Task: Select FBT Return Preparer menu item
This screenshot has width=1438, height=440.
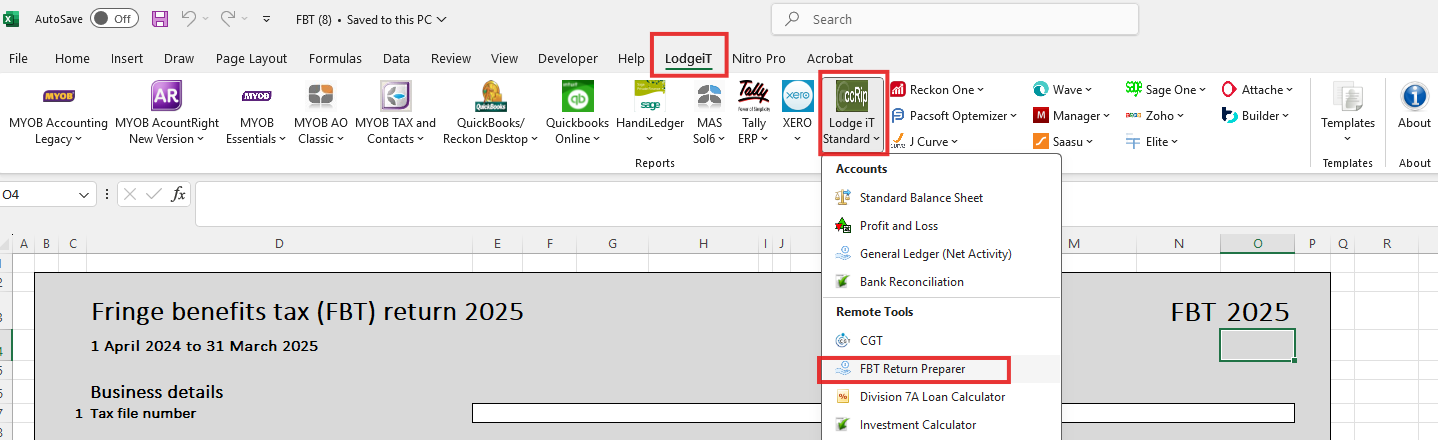Action: coord(941,369)
